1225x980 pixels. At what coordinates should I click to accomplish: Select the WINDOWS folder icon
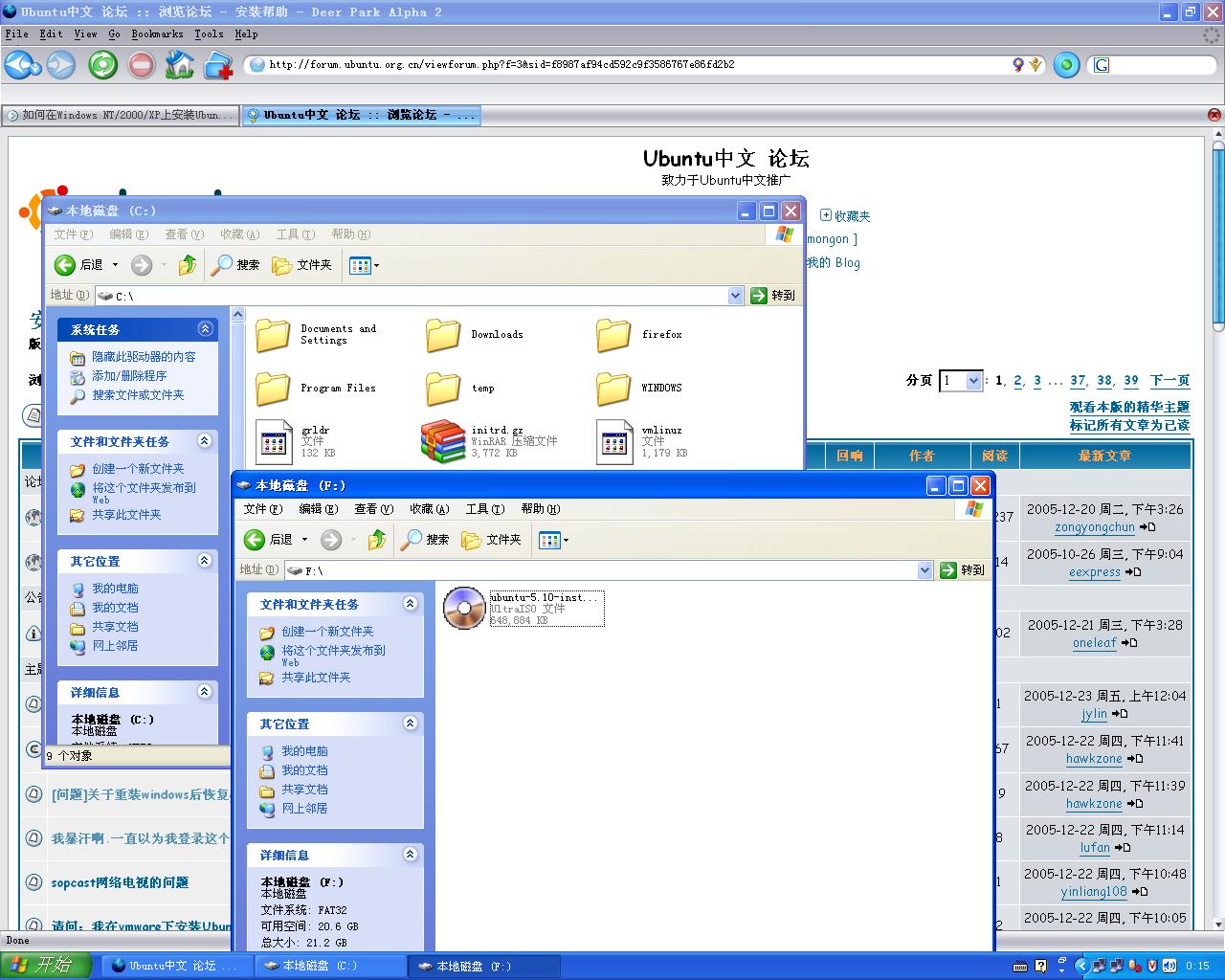(613, 389)
